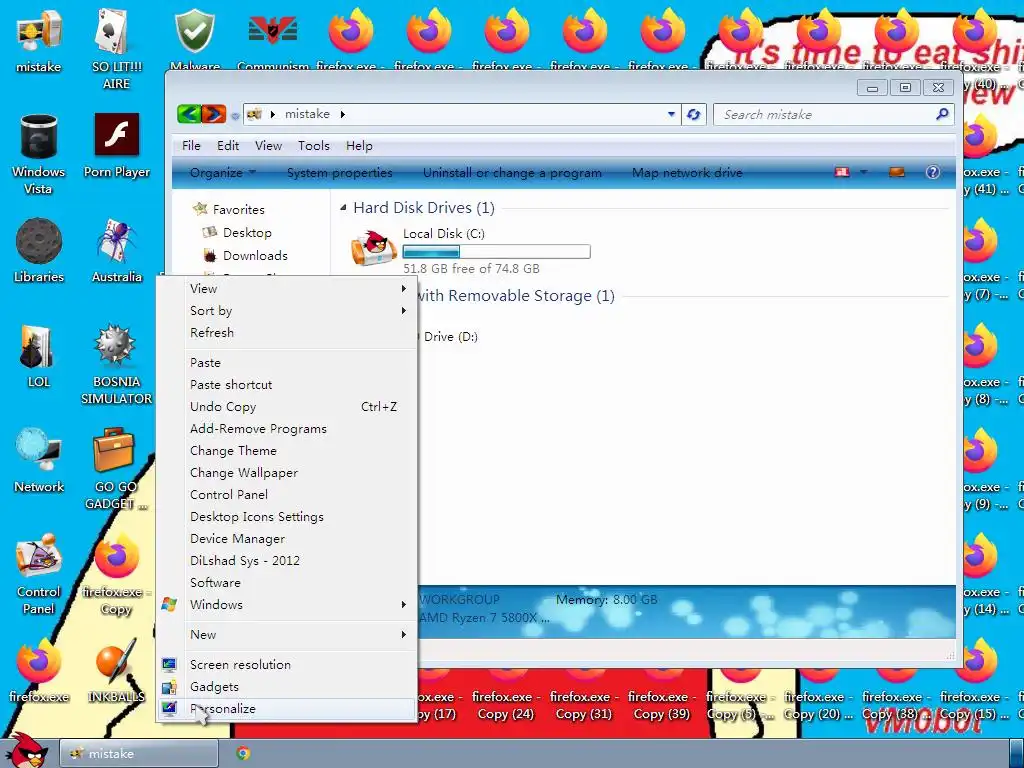Open the Control Panel desktop icon
1024x768 pixels.
pyautogui.click(x=39, y=573)
